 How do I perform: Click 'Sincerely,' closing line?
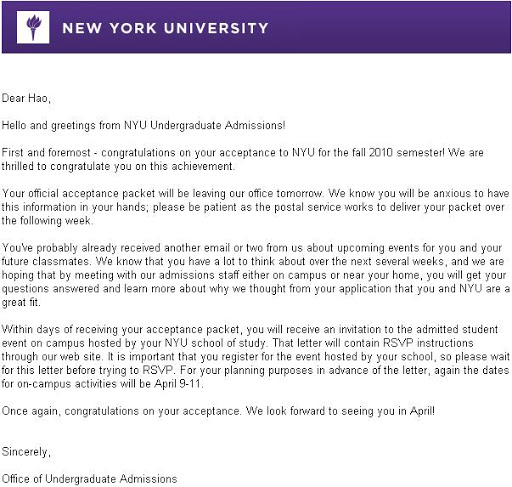pos(26,452)
